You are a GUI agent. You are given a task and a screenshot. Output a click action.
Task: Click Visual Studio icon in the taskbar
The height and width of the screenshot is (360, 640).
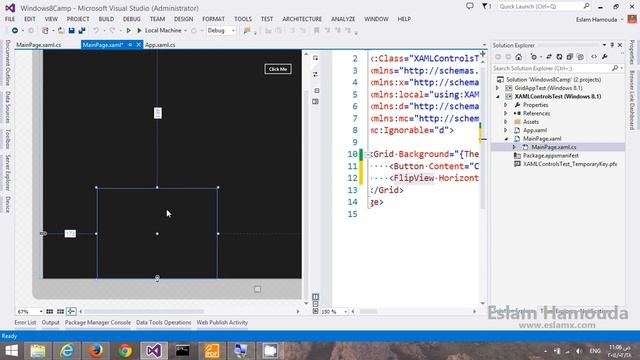pos(154,351)
